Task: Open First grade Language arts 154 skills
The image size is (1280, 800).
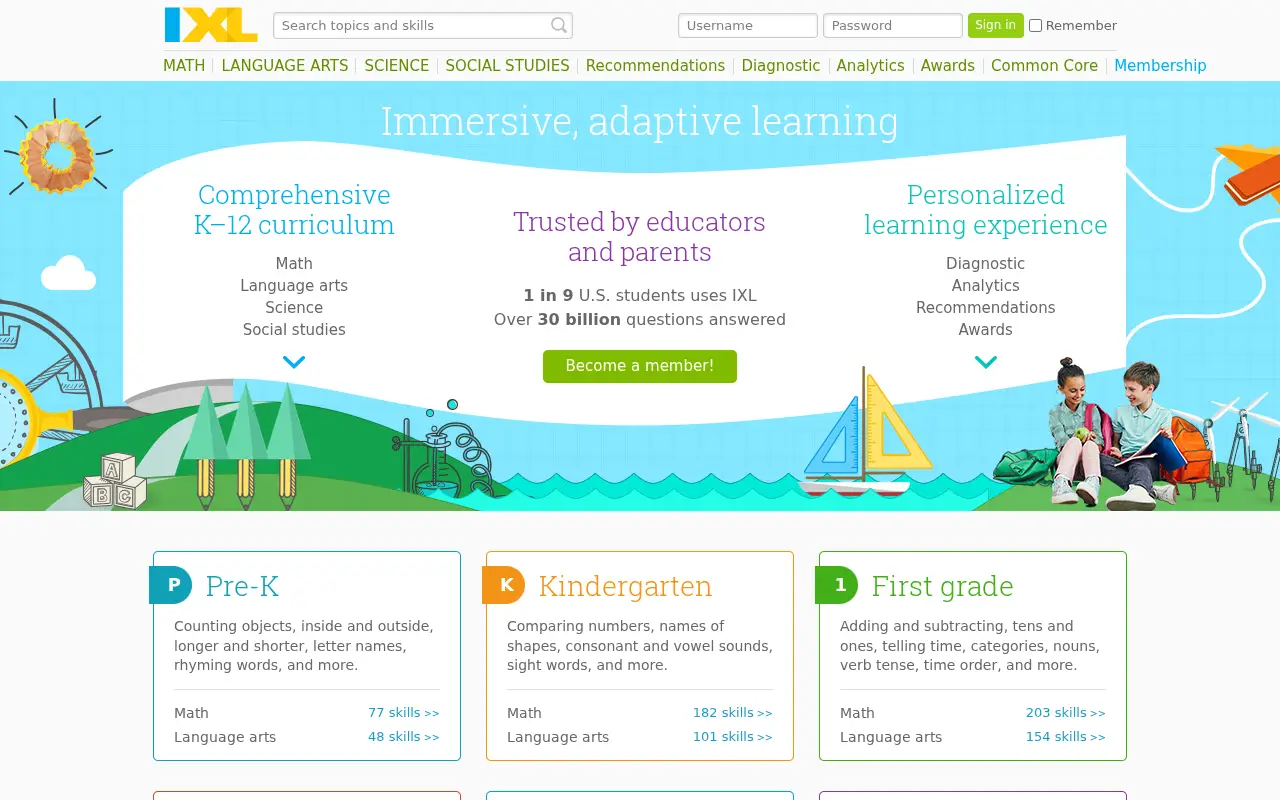Action: click(1066, 737)
